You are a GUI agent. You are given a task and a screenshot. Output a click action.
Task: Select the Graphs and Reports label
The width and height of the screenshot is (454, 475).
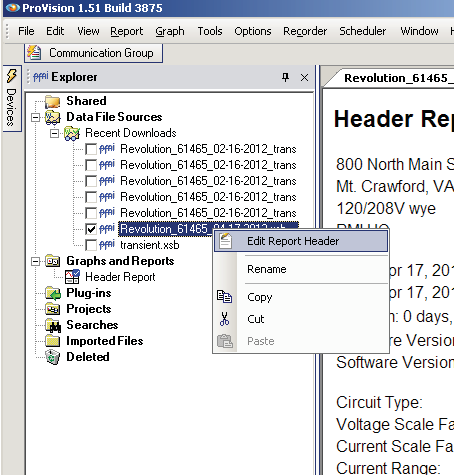pos(120,261)
